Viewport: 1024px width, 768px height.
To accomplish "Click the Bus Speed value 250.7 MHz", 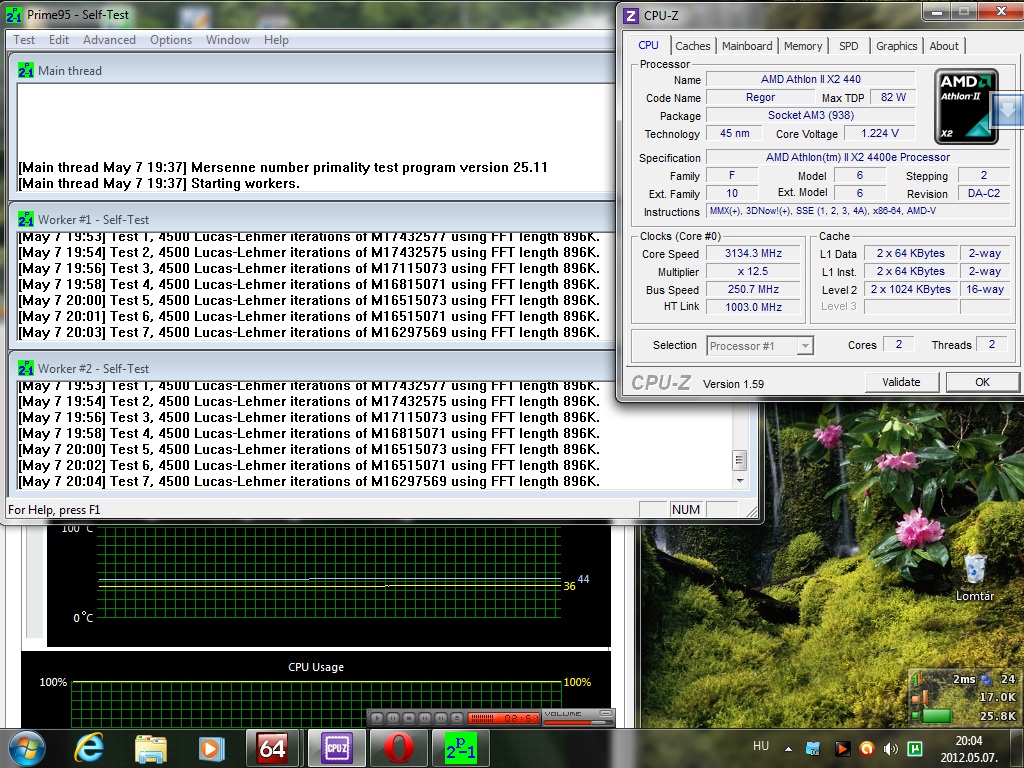I will pos(753,289).
